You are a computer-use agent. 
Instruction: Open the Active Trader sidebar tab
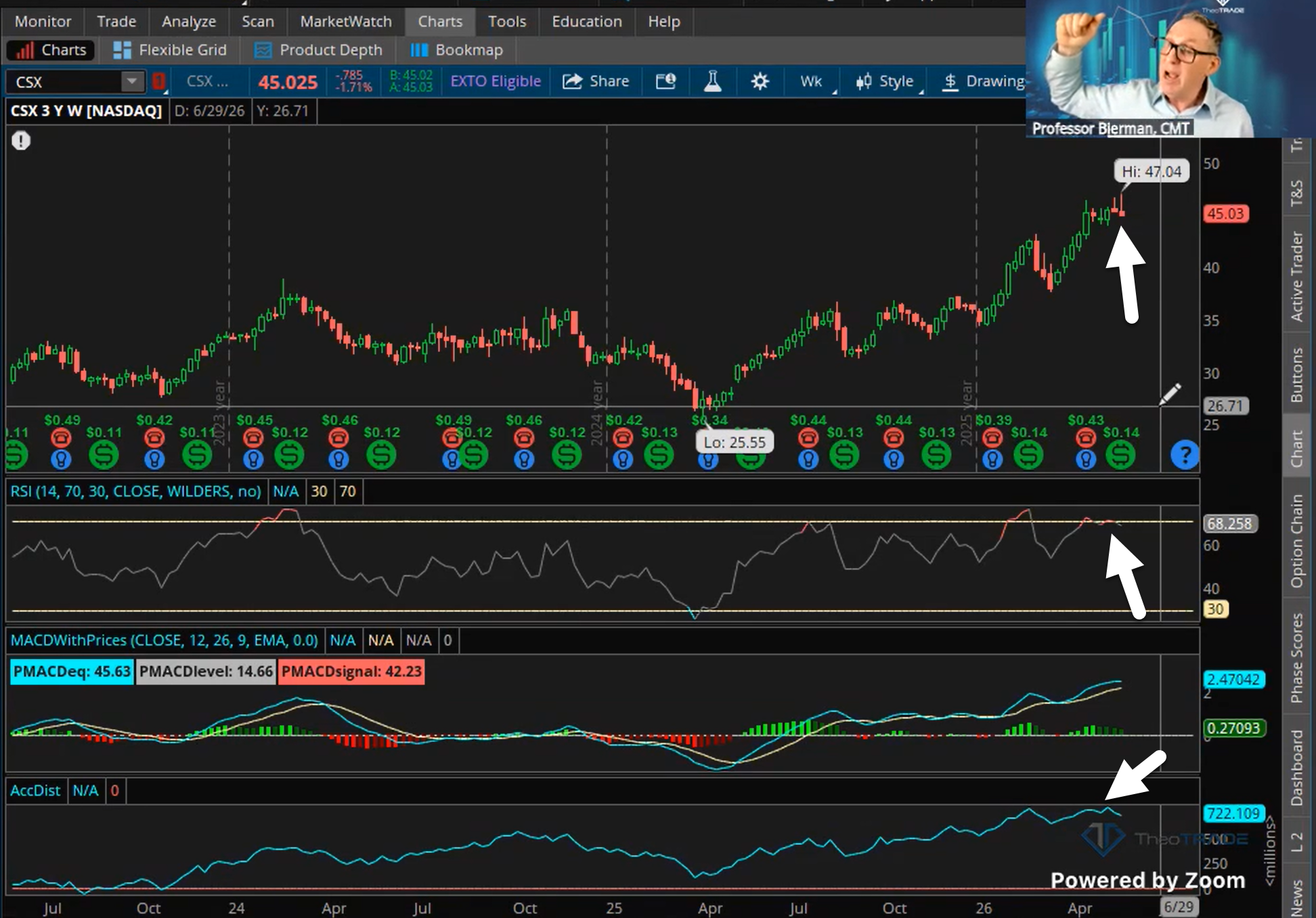point(1296,276)
